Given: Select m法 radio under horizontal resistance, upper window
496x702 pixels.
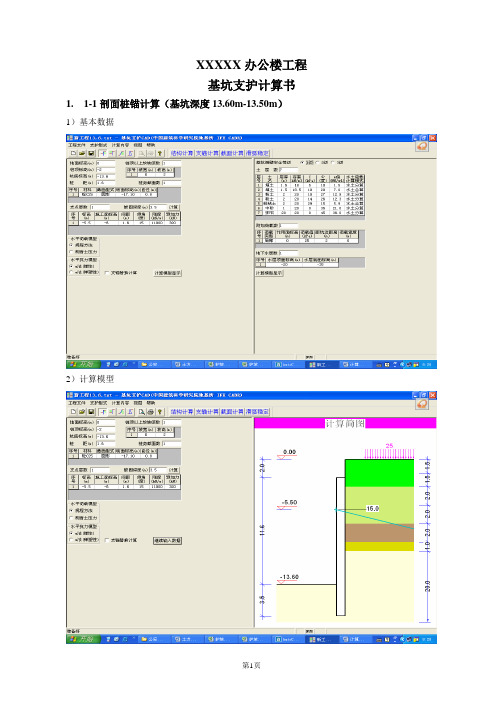Looking at the screenshot, I should 71,266.
